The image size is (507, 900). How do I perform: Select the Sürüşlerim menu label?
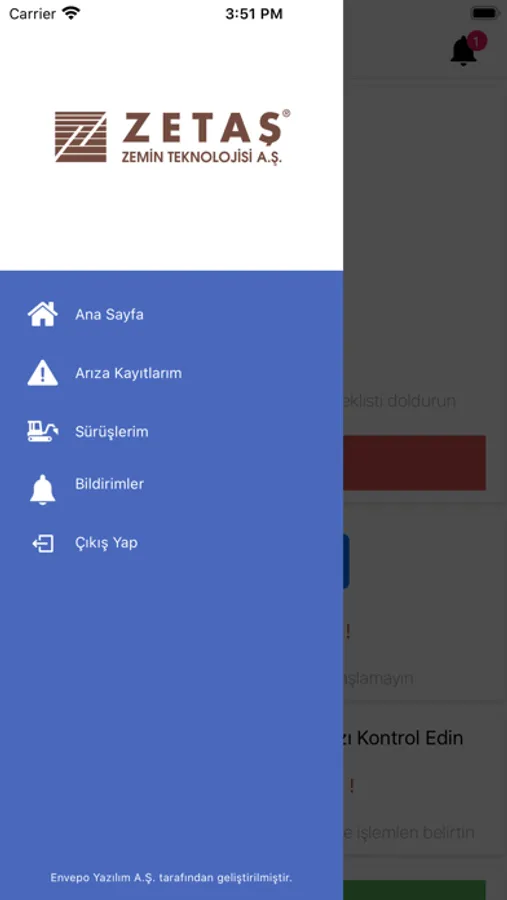(x=111, y=432)
